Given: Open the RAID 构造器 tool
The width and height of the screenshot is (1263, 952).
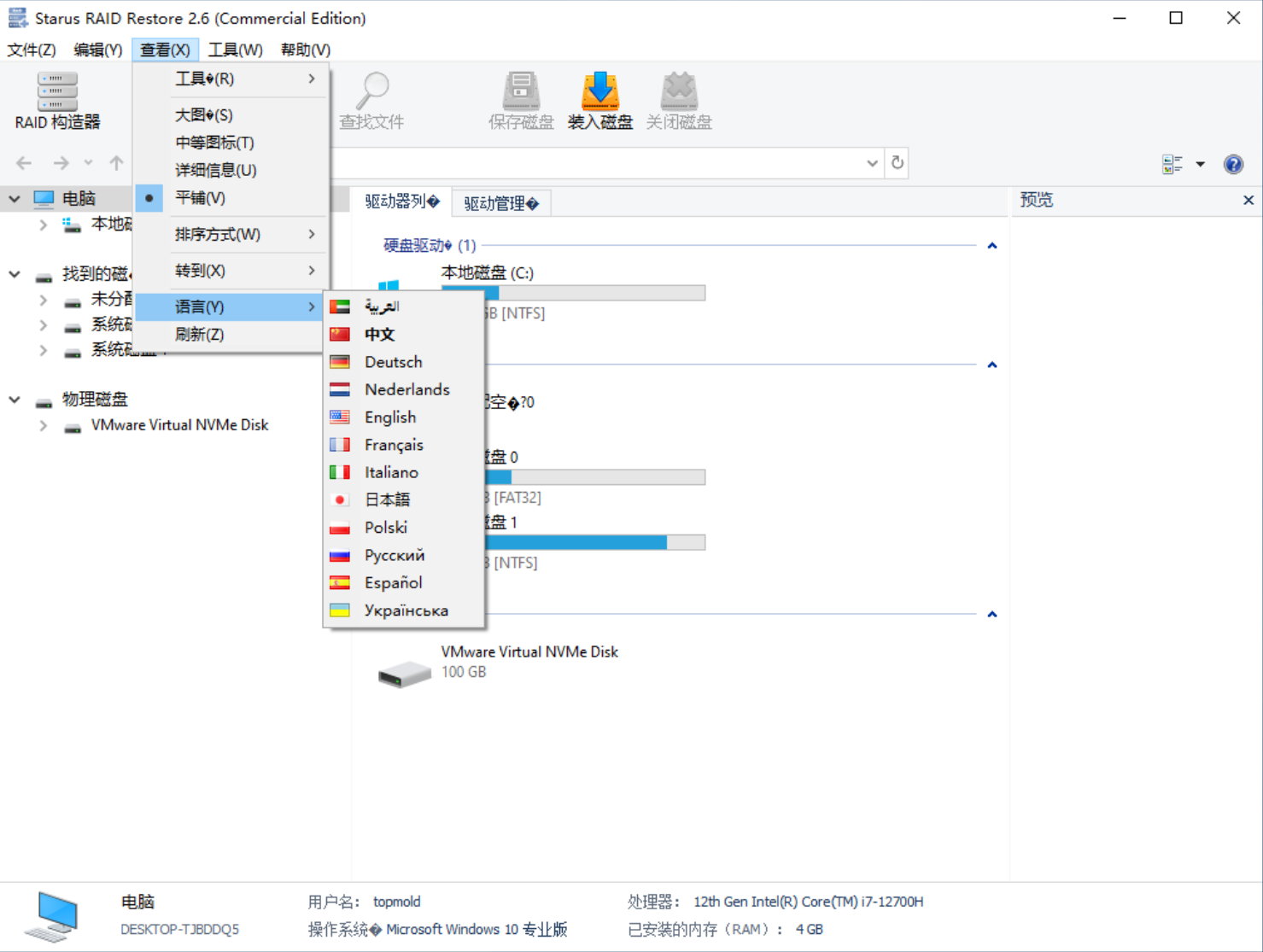Looking at the screenshot, I should pos(57,101).
